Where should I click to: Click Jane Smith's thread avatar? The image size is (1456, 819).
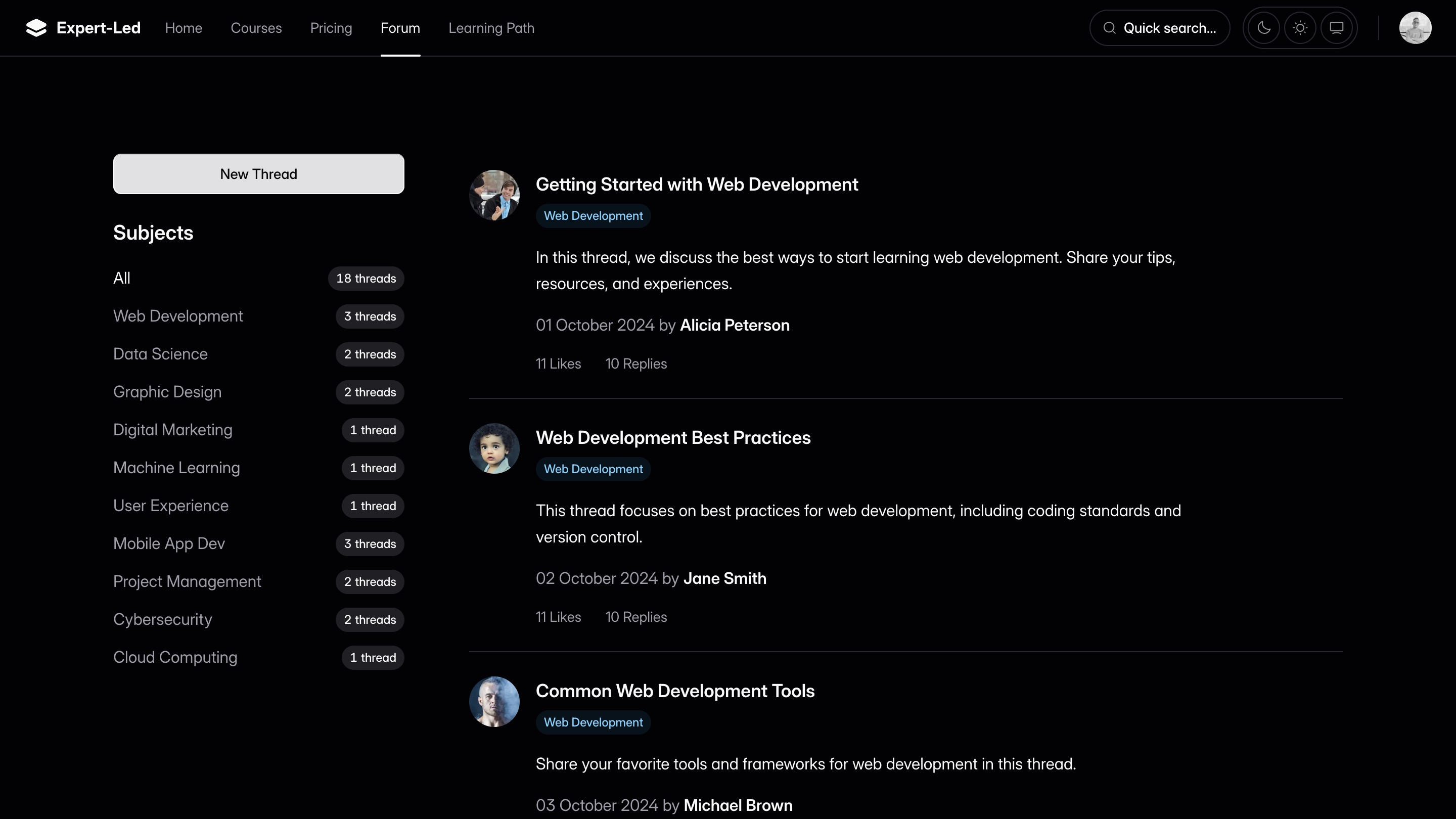coord(494,448)
